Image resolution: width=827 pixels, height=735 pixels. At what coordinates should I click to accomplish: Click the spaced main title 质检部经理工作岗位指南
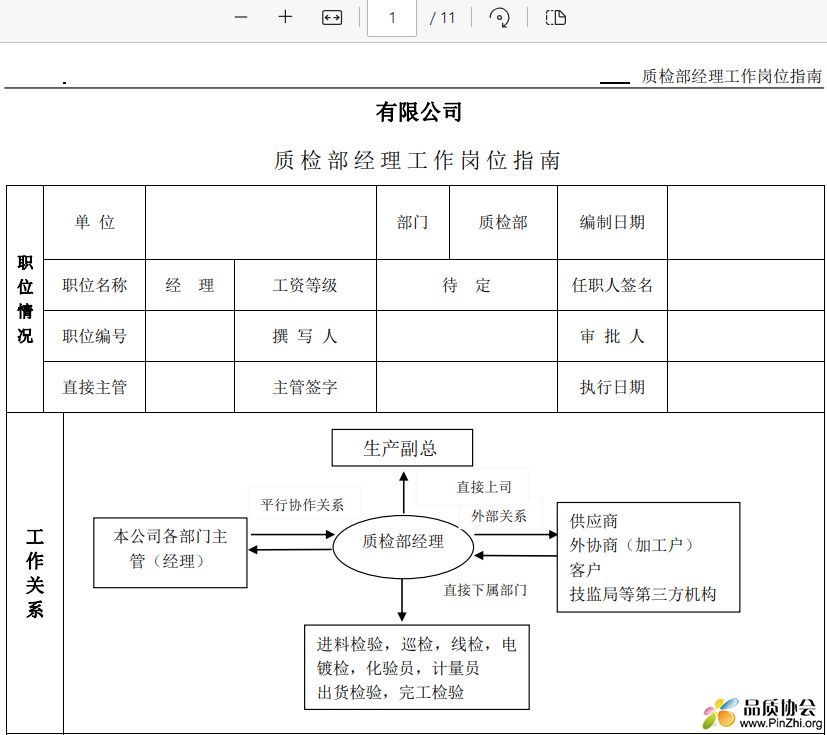[417, 160]
